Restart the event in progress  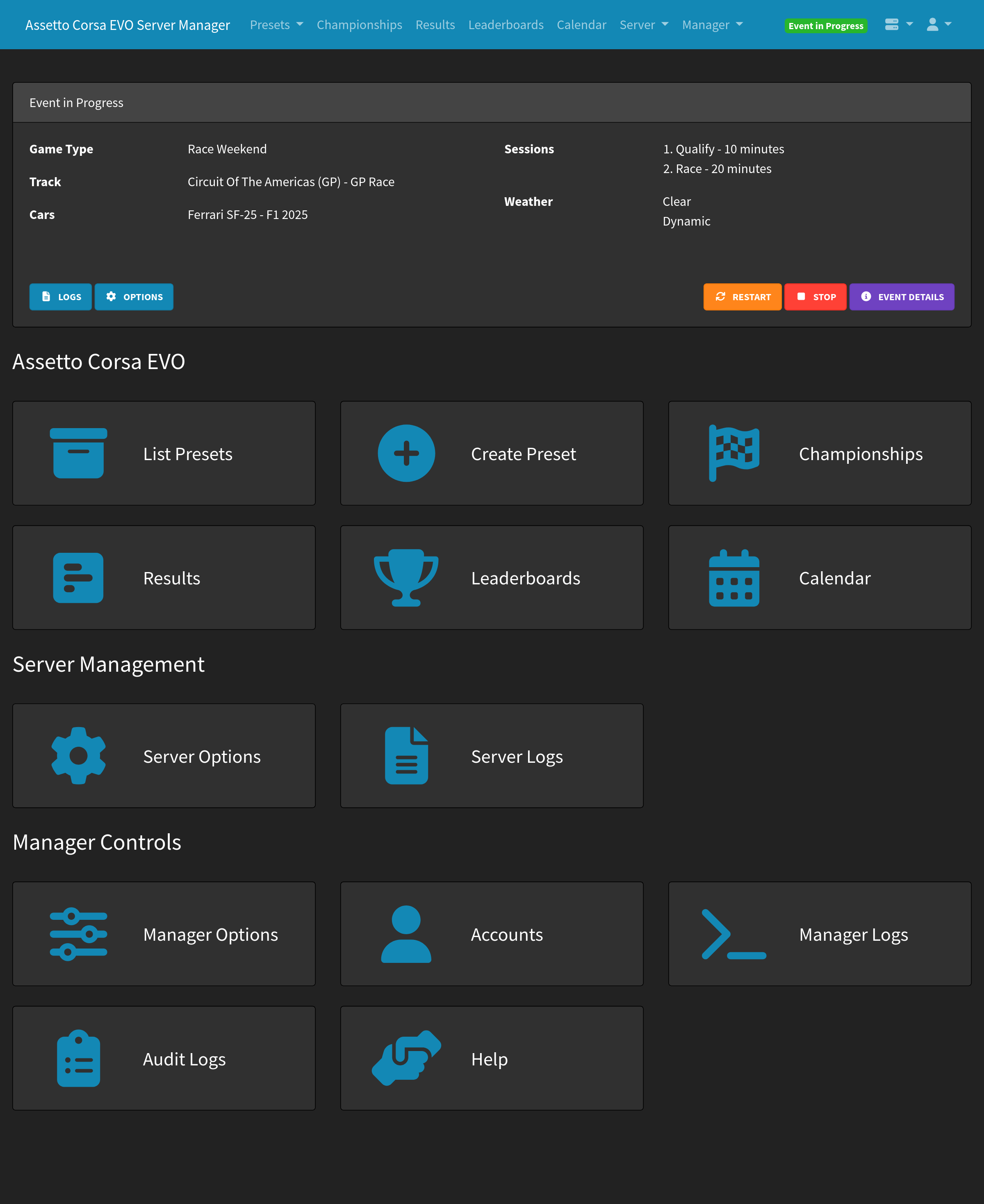click(743, 296)
